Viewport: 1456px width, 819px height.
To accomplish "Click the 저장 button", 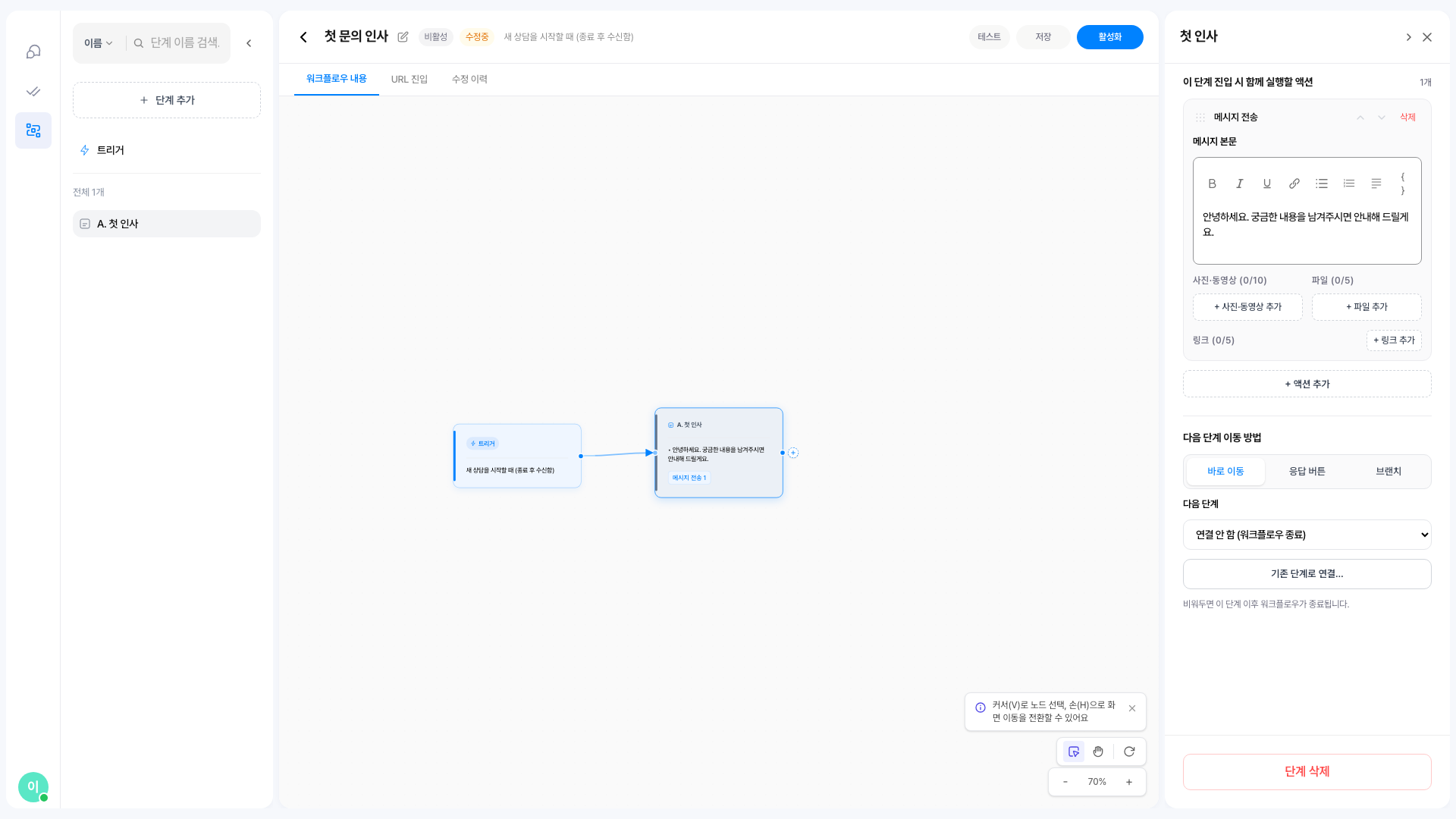I will tap(1043, 37).
